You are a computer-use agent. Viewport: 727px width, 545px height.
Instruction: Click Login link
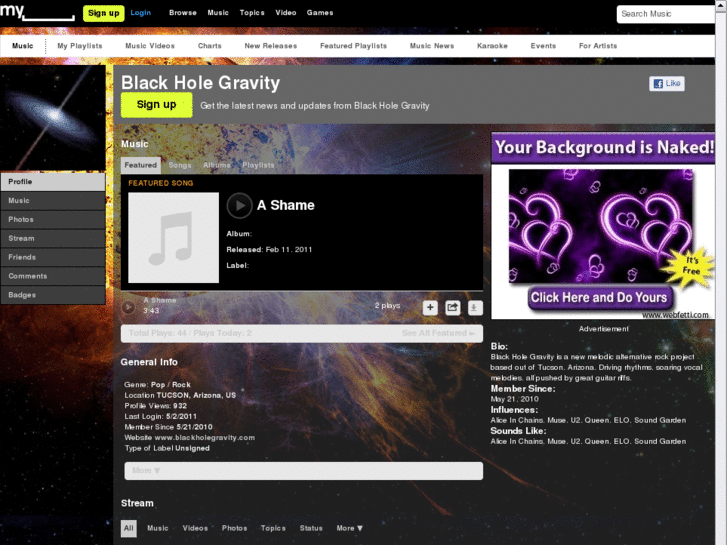pyautogui.click(x=140, y=13)
